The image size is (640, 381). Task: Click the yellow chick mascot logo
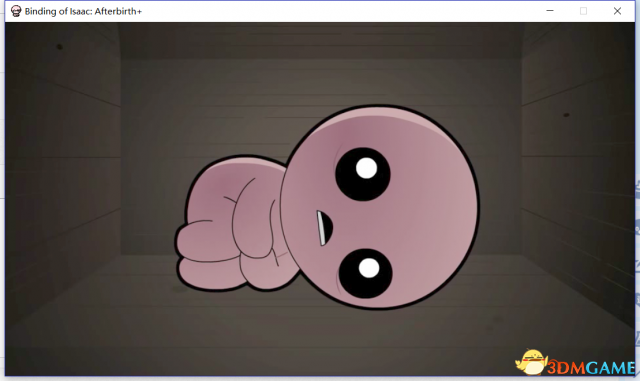pos(531,361)
